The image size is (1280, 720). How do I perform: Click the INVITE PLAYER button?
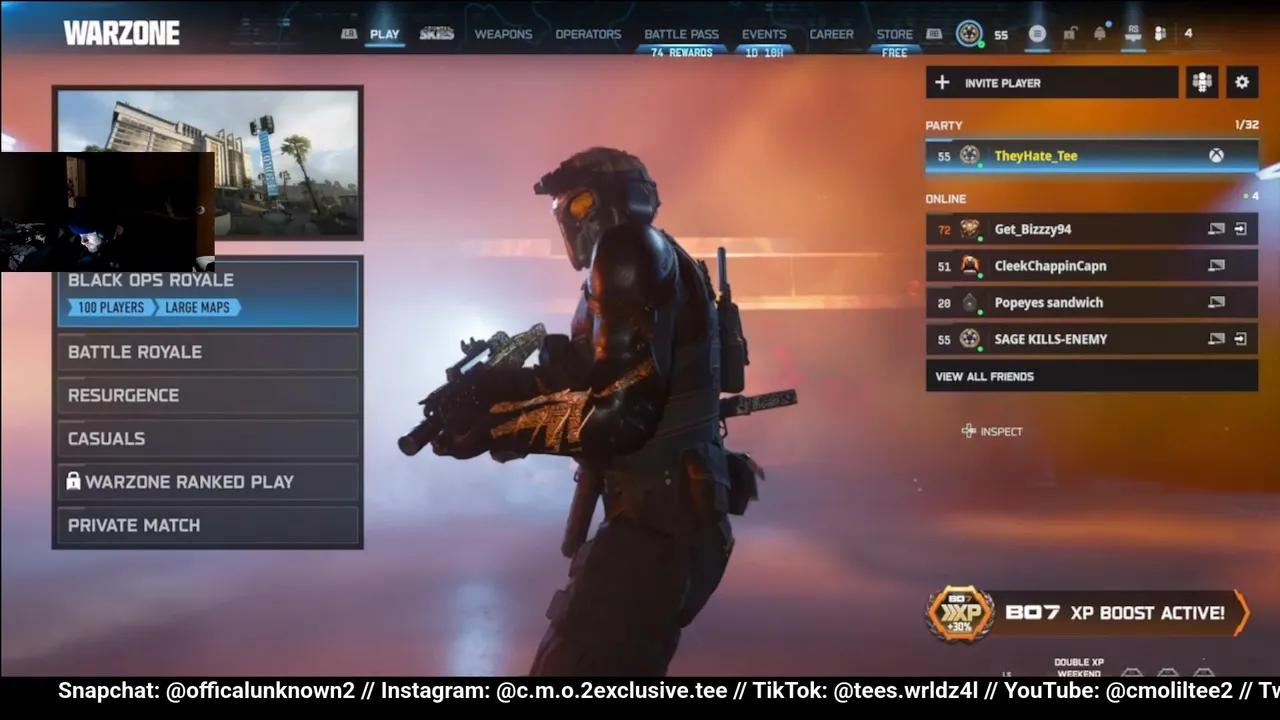click(1052, 83)
